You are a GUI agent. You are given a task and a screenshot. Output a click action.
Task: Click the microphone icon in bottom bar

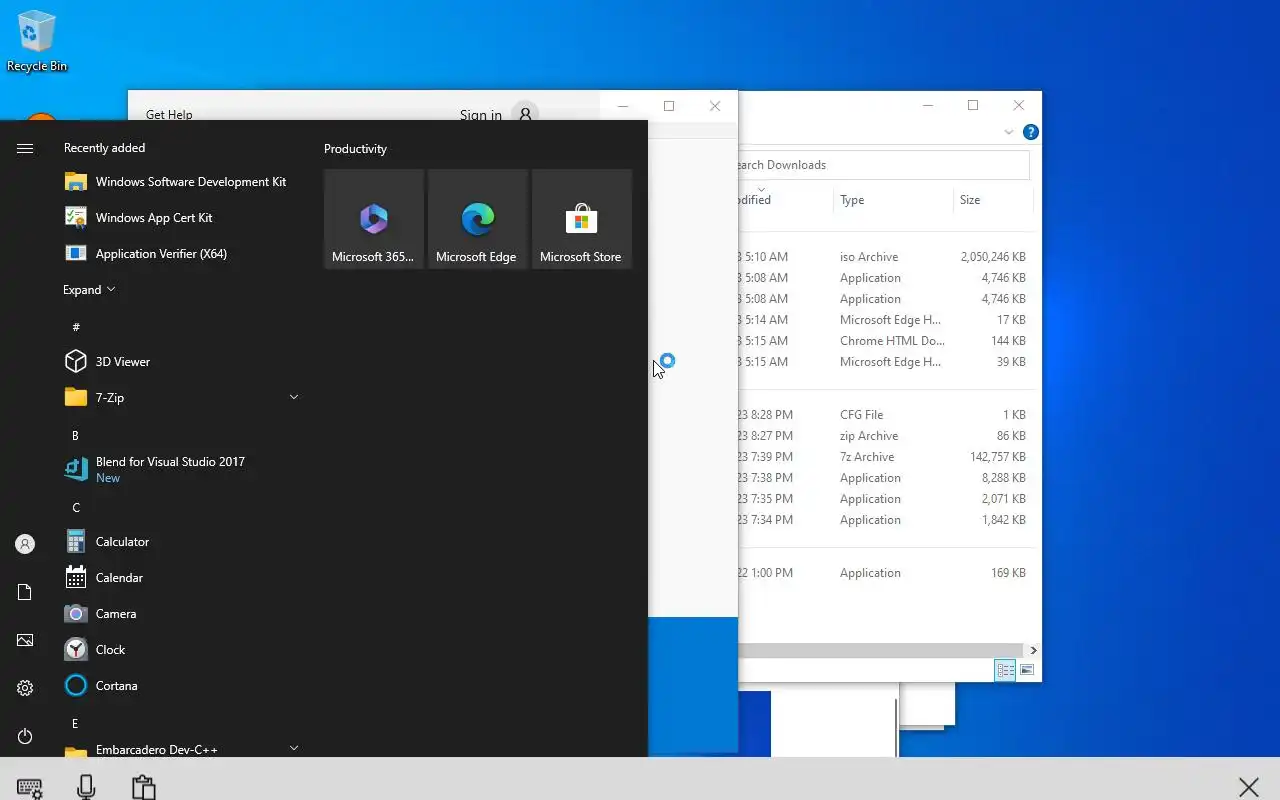(86, 787)
